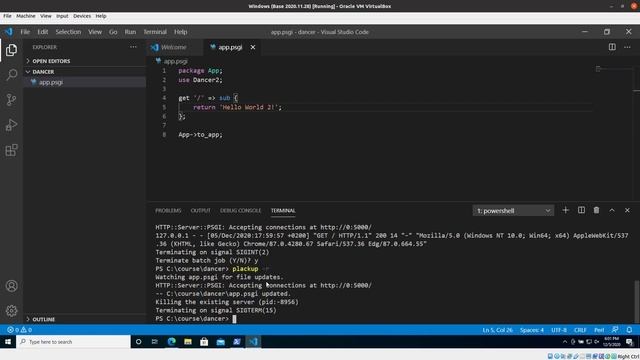Open the Run and Debug view

[x=11, y=125]
